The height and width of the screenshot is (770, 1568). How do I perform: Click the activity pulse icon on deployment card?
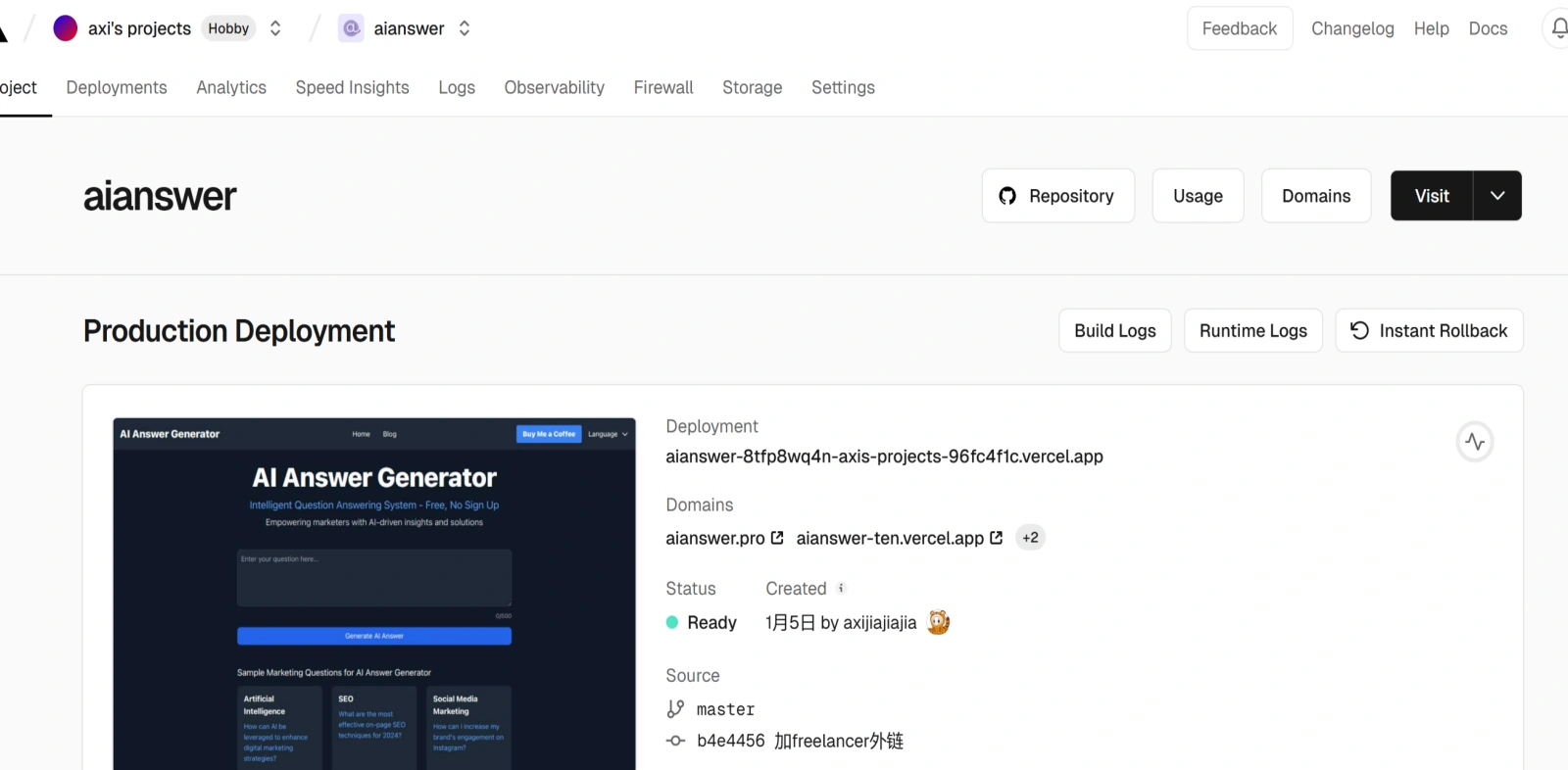1474,442
